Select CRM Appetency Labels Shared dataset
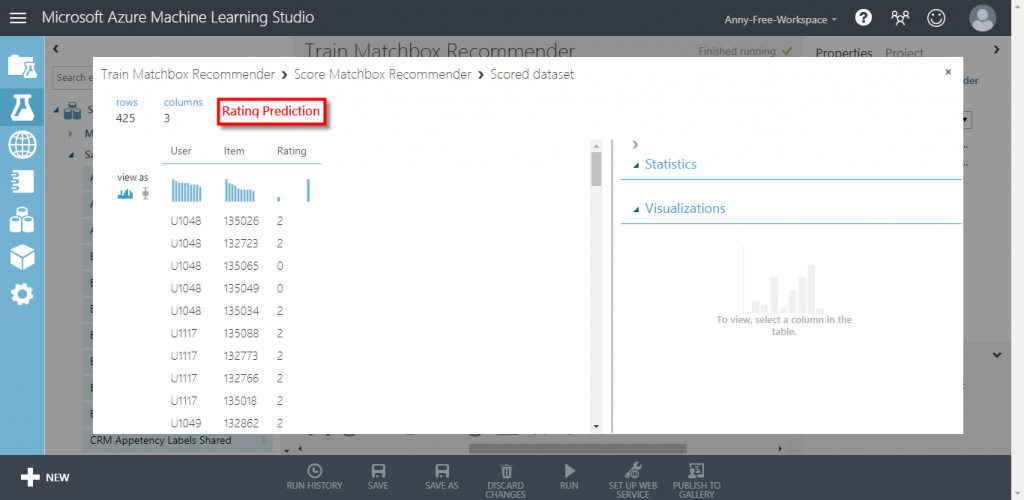The width and height of the screenshot is (1024, 500). point(161,441)
